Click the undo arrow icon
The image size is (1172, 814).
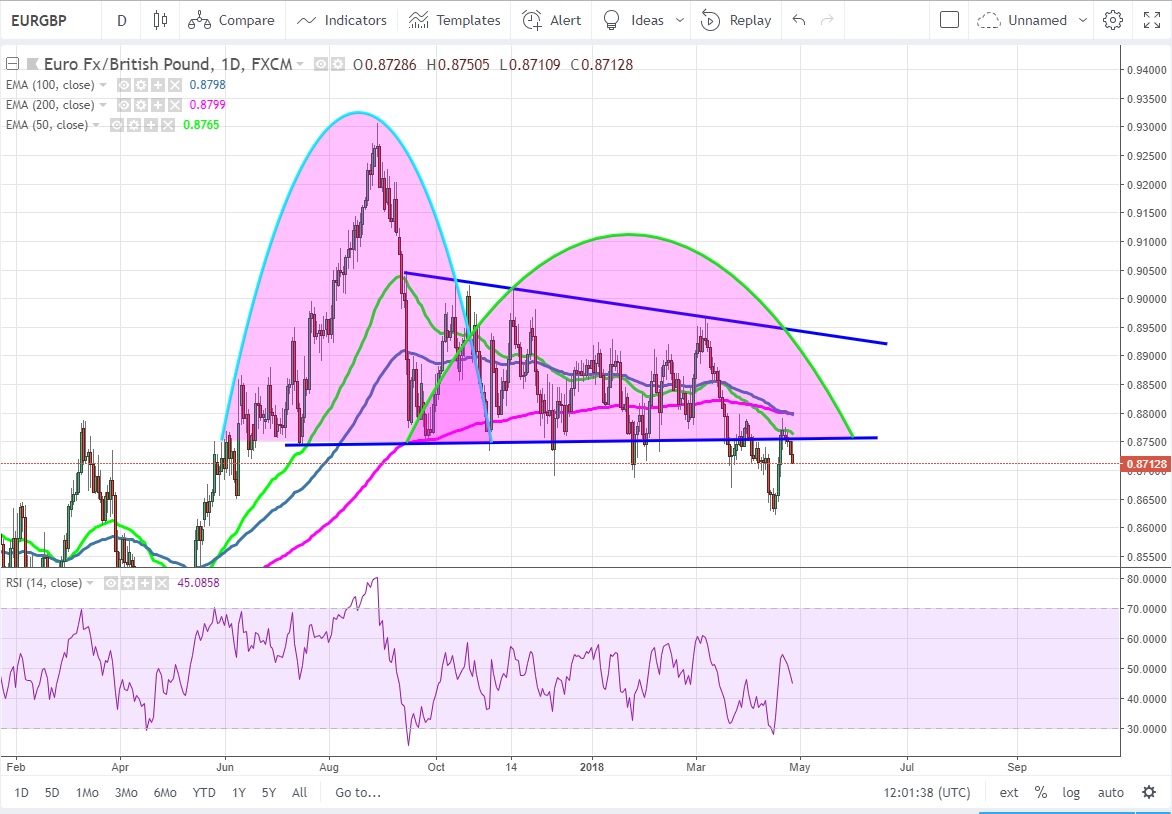pyautogui.click(x=798, y=20)
